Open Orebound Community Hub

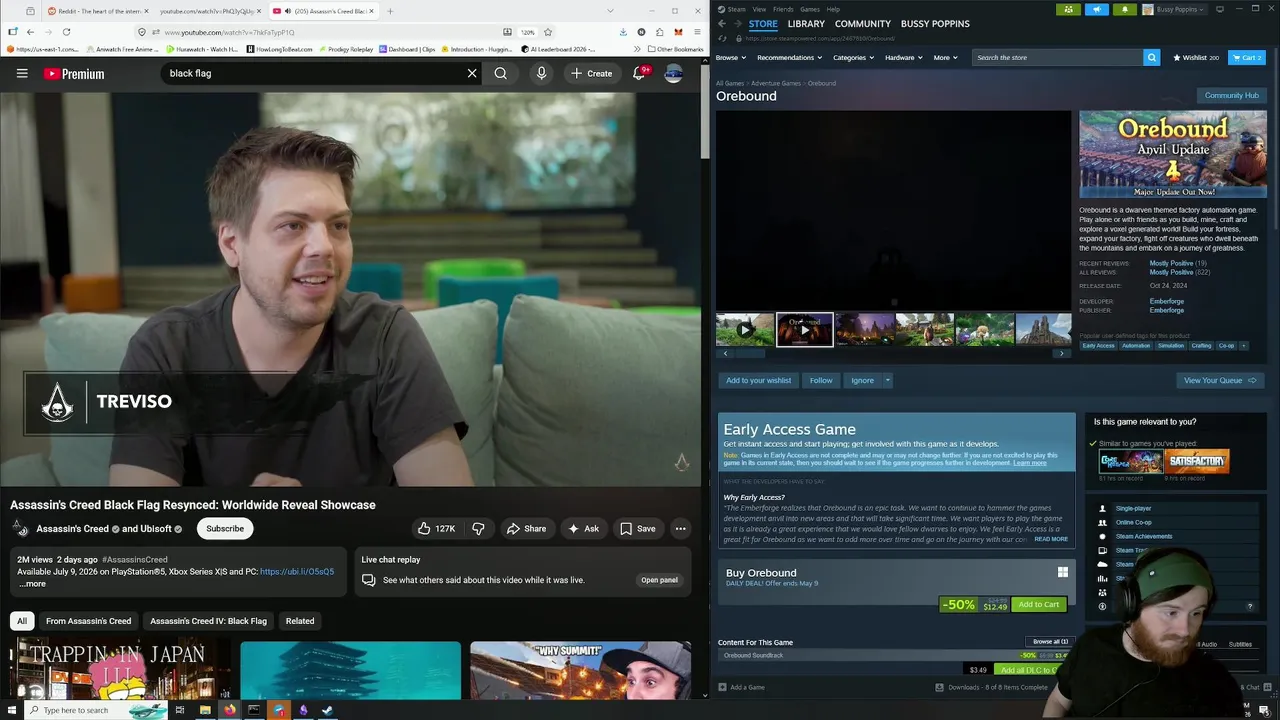pyautogui.click(x=1231, y=95)
